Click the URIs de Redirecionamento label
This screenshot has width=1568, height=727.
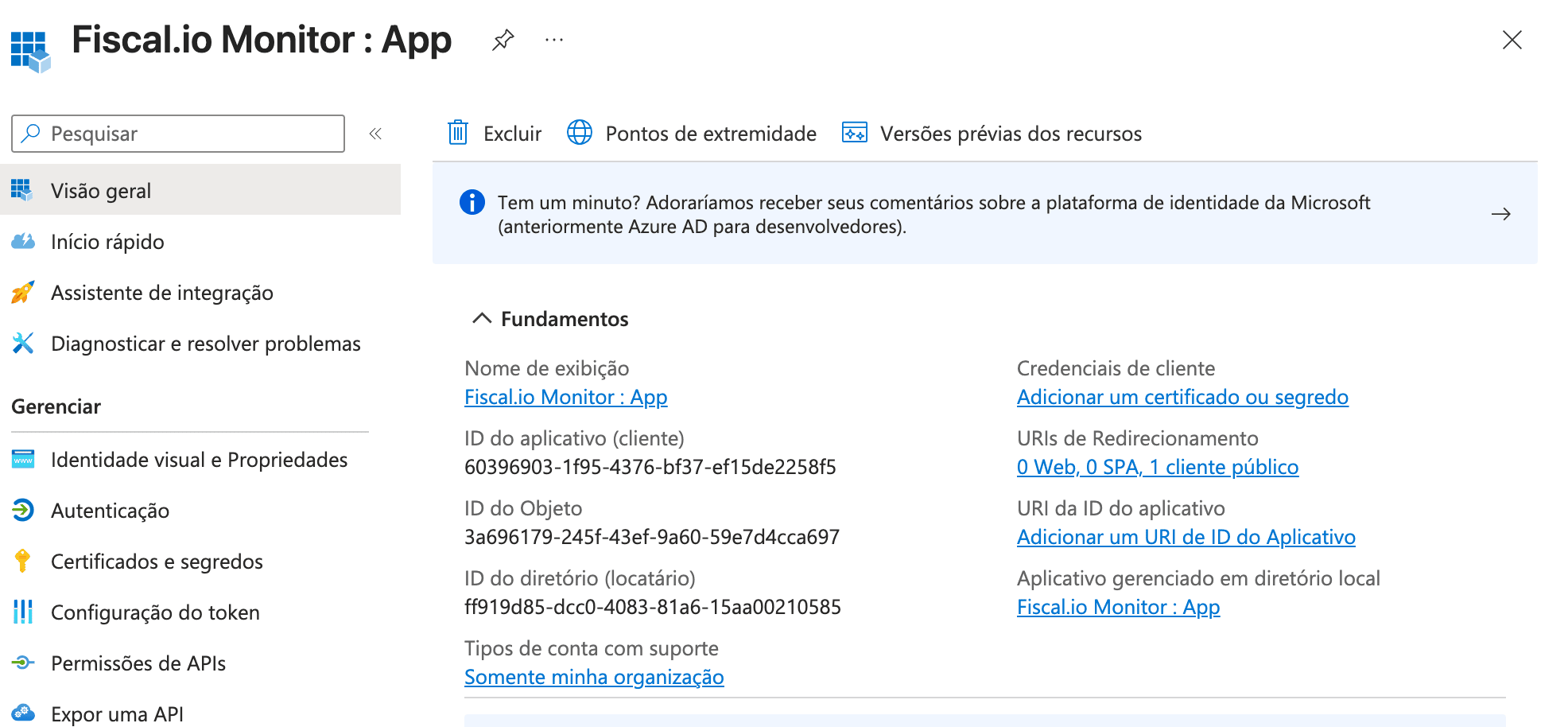[x=1138, y=438]
